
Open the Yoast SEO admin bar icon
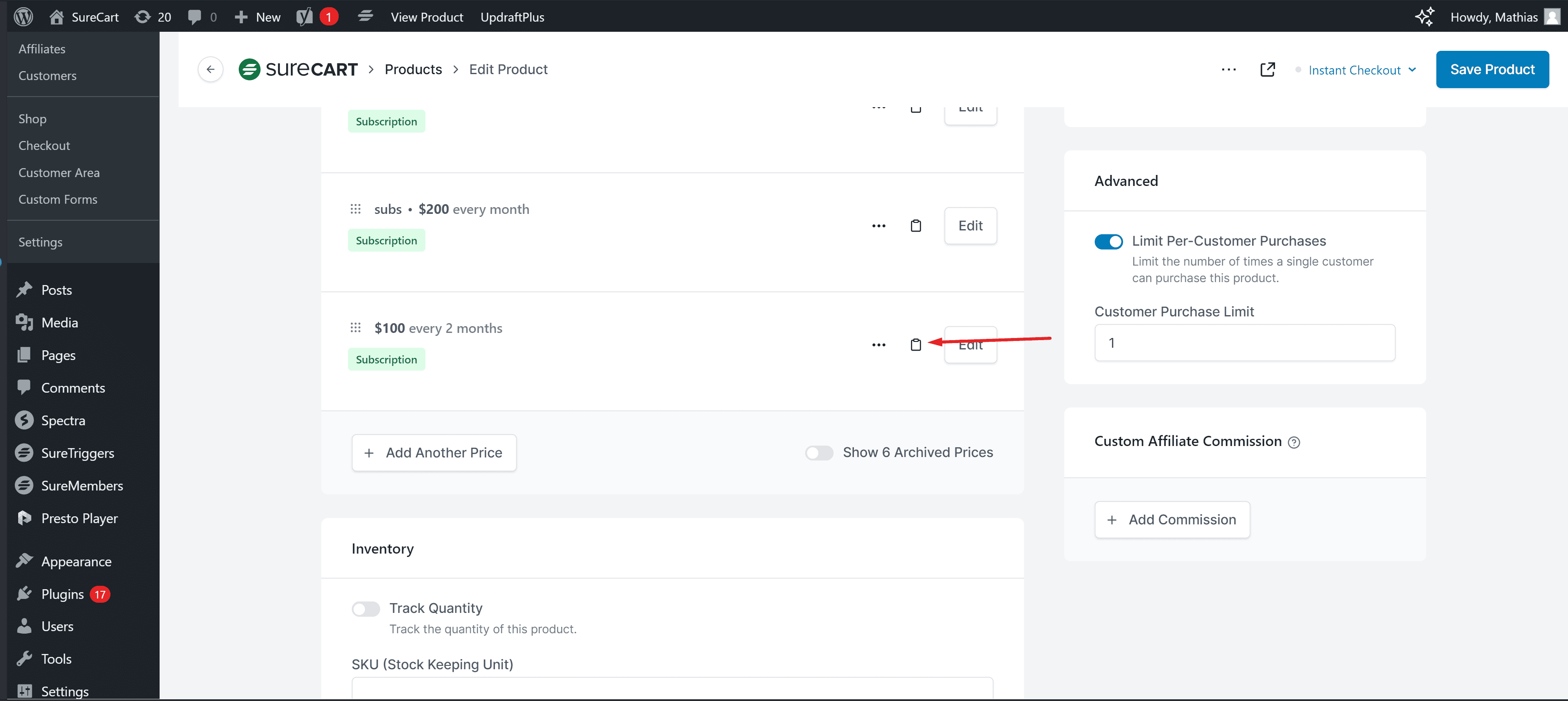click(x=304, y=17)
